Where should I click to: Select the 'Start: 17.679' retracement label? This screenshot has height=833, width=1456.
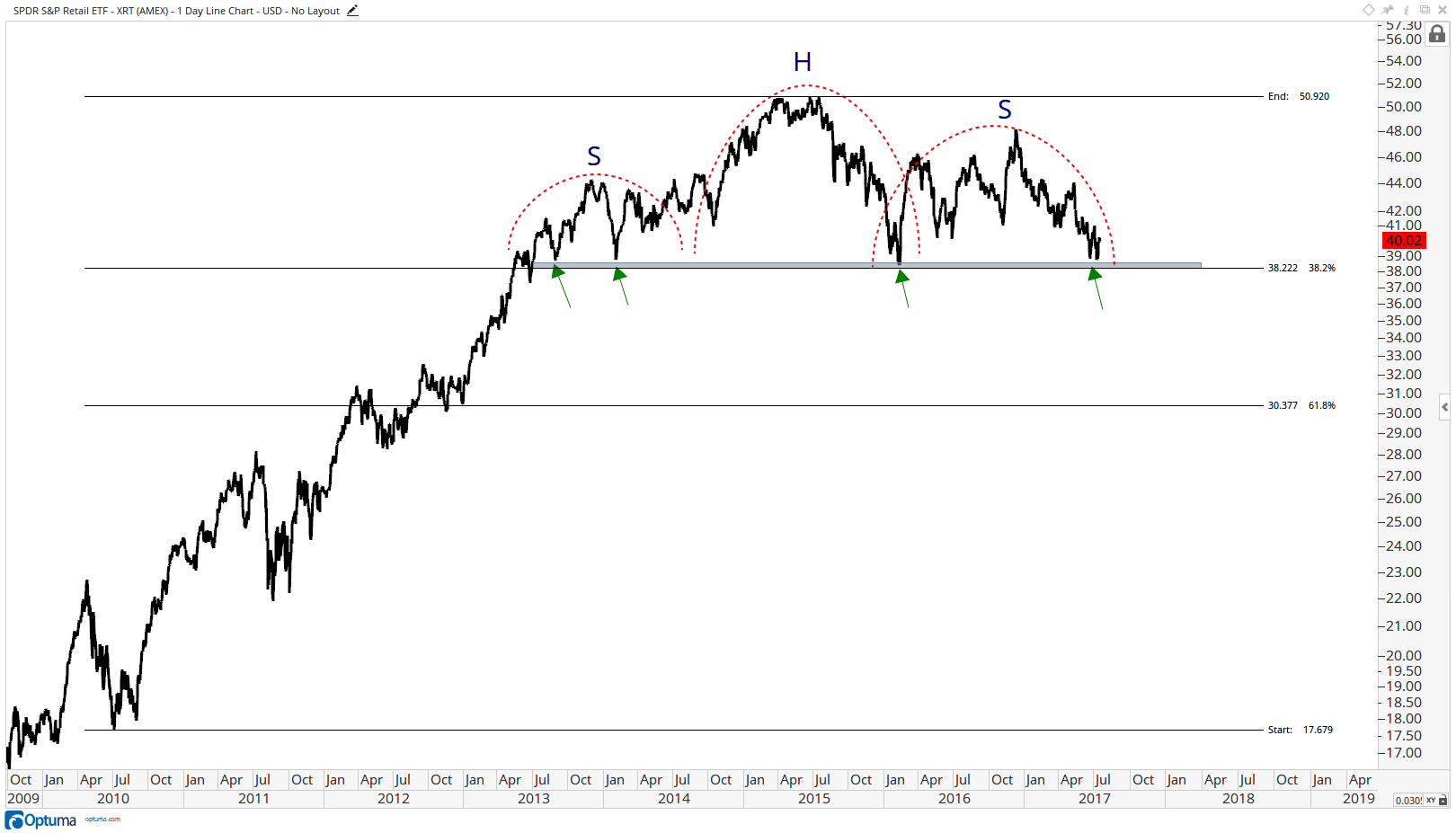point(1301,730)
